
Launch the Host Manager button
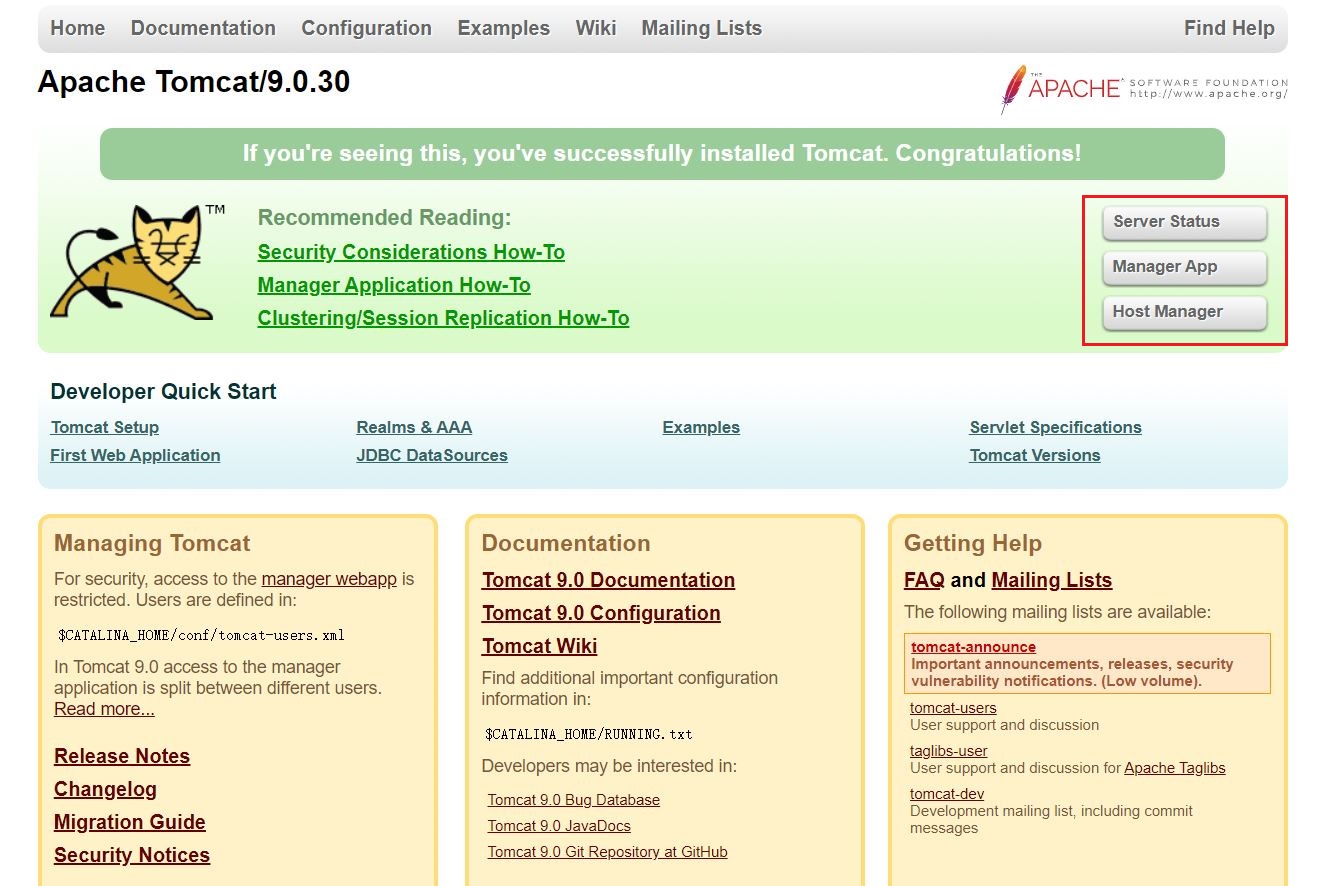(1184, 312)
